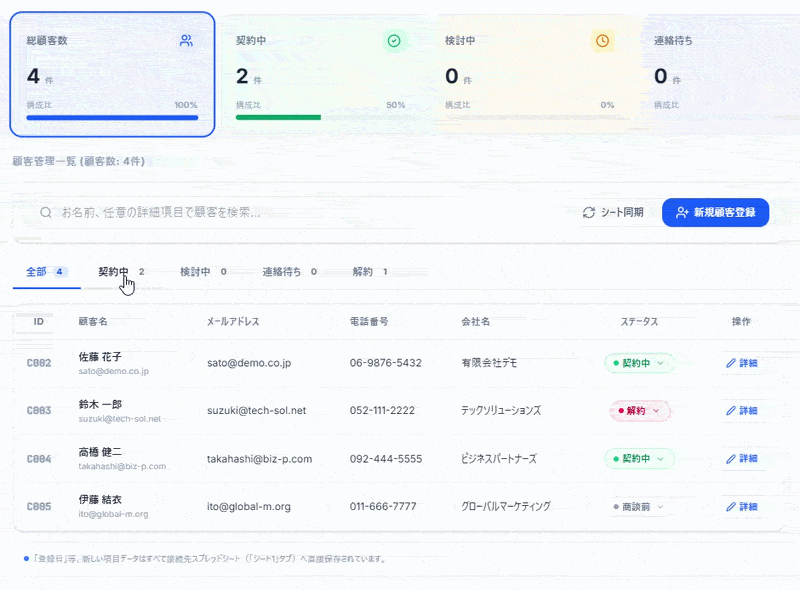
Task: Click company name テックソリューションズ
Action: coord(501,410)
